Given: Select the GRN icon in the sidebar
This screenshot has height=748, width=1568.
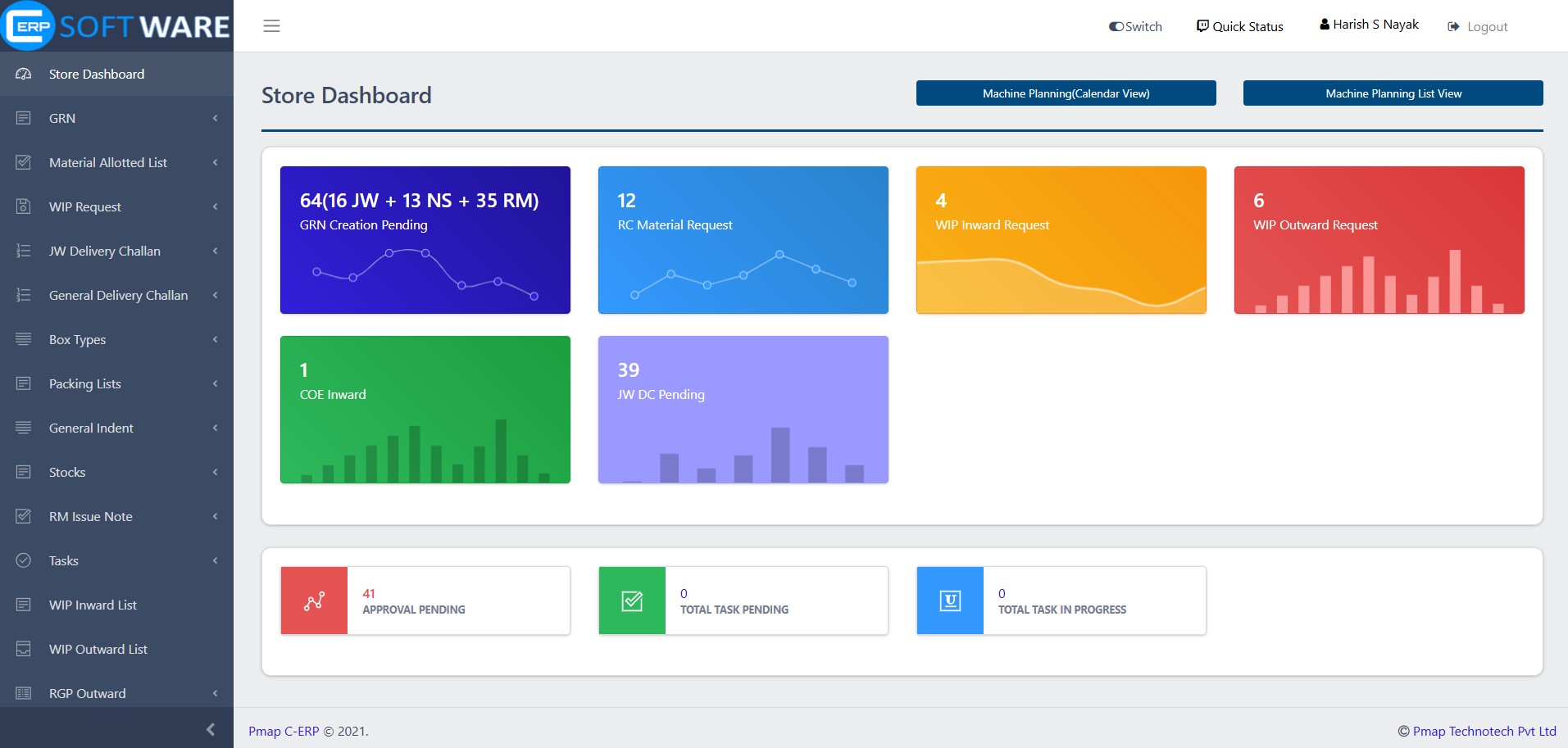Looking at the screenshot, I should [x=21, y=118].
